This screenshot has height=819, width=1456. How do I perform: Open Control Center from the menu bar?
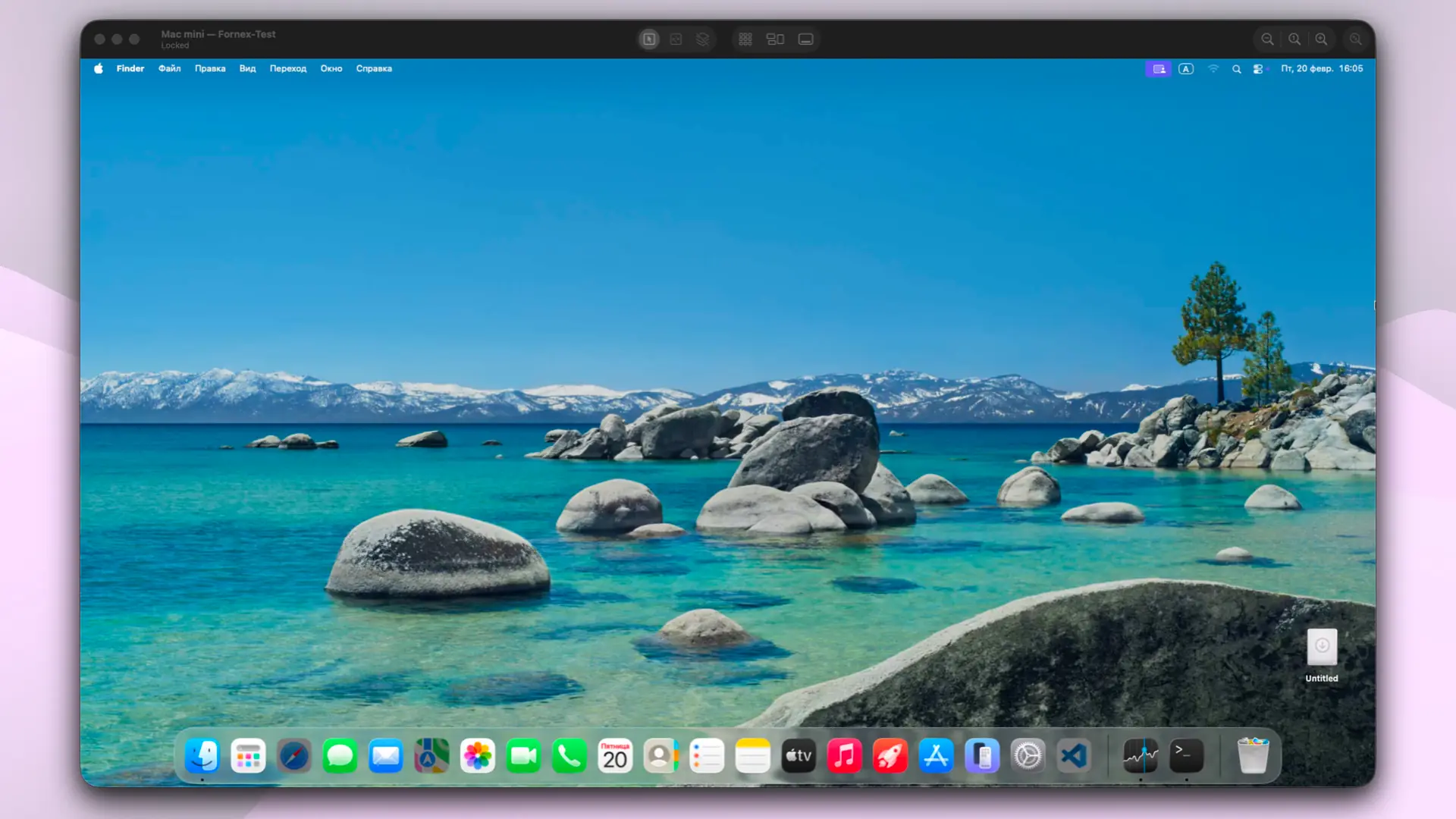click(1258, 69)
